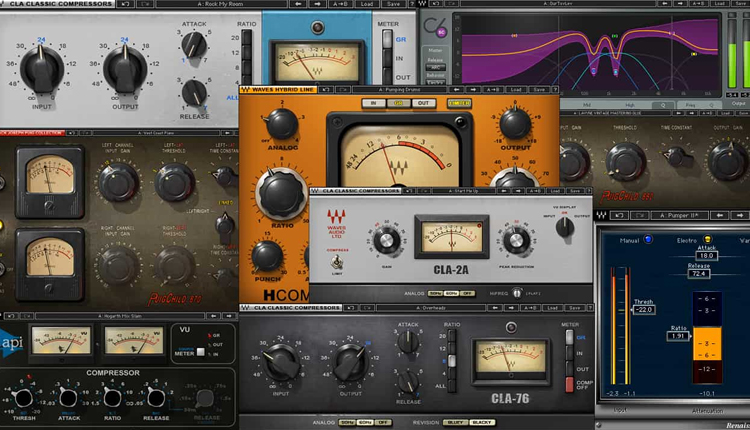The height and width of the screenshot is (430, 750).
Task: Click the C6 sidechain SC badge
Action: 441,32
